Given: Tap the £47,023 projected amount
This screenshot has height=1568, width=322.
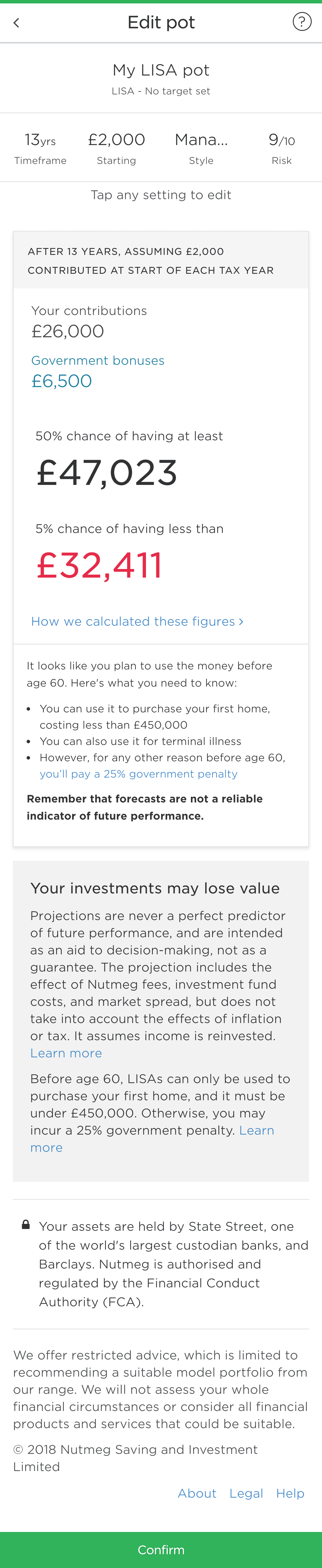Looking at the screenshot, I should click(107, 473).
